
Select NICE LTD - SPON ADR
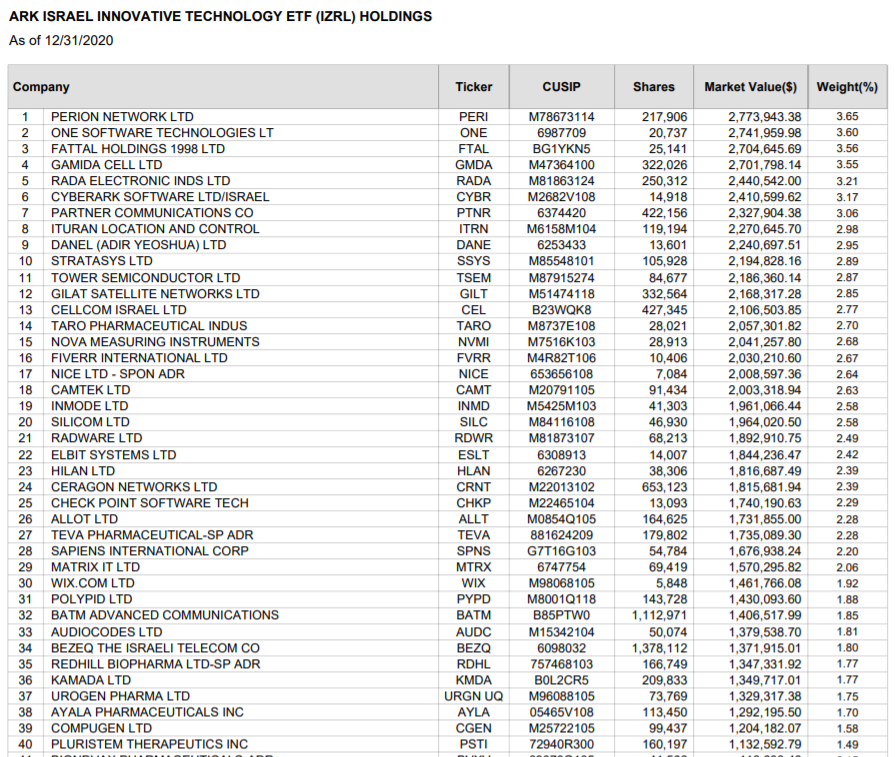pos(118,373)
